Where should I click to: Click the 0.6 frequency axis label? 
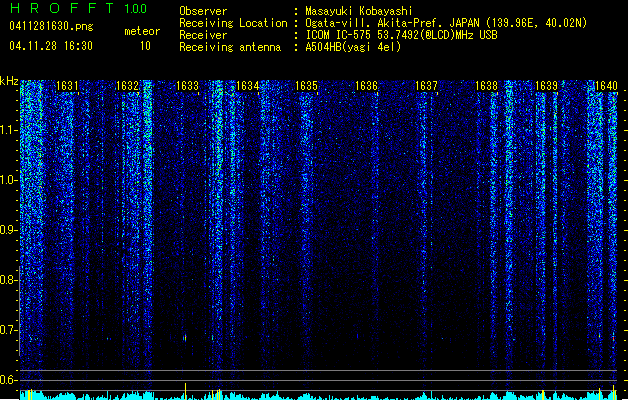pos(9,380)
